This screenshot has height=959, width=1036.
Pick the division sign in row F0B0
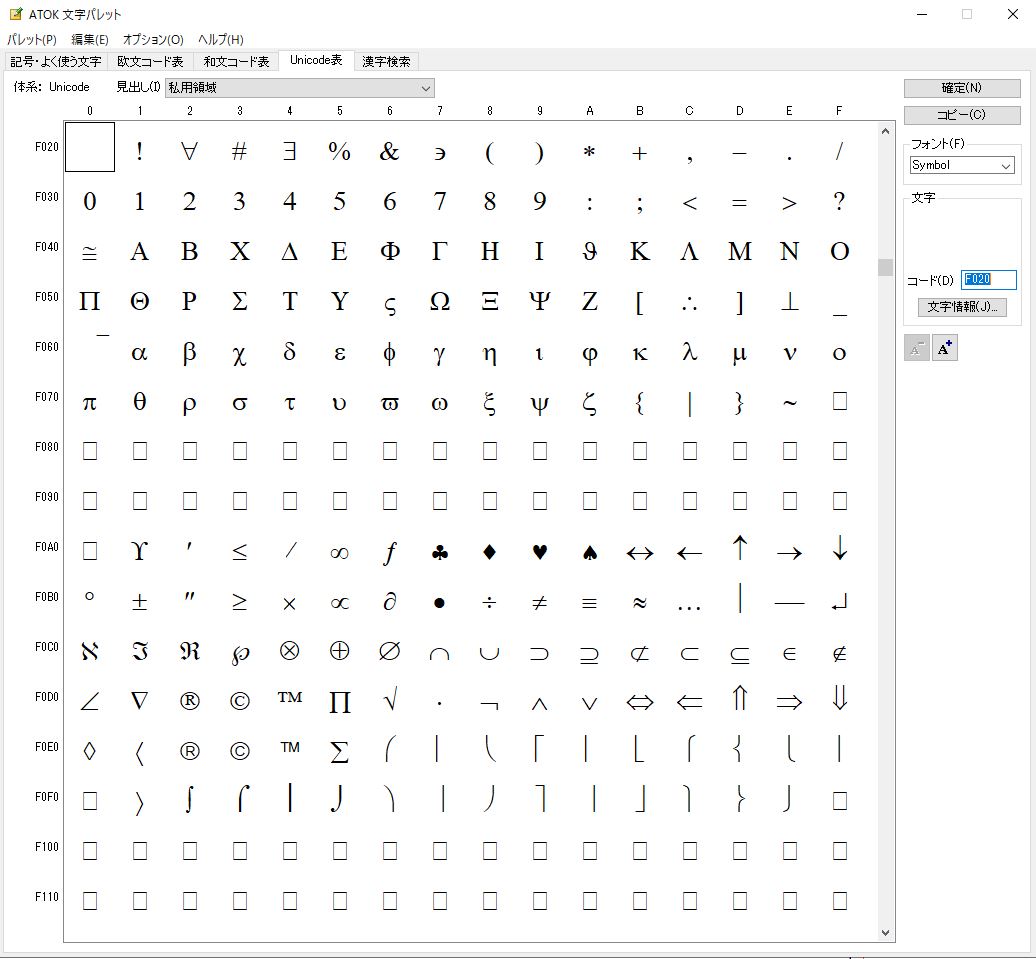coord(490,603)
